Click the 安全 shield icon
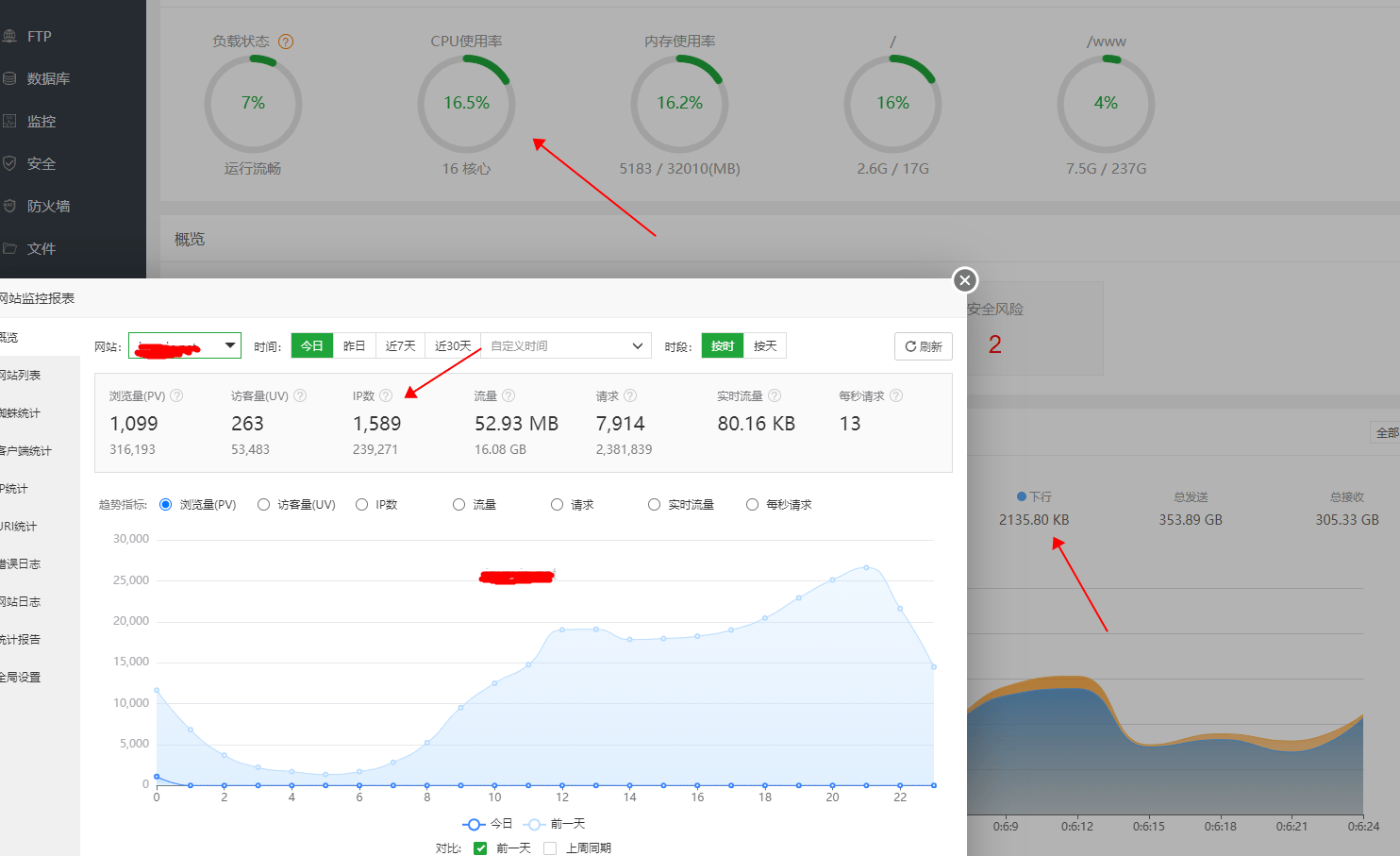1400x856 pixels. point(9,163)
